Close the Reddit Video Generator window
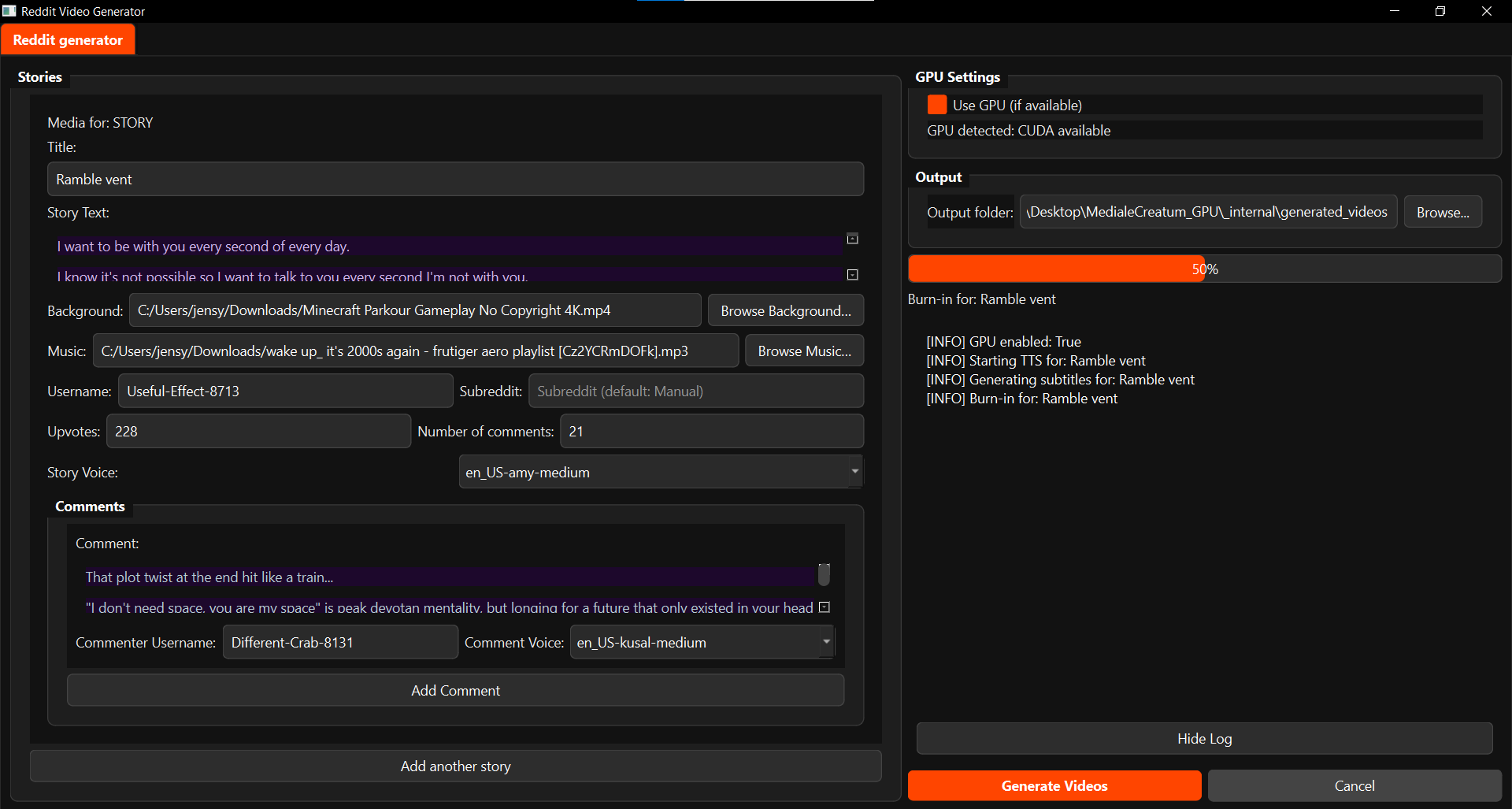The width and height of the screenshot is (1512, 809). [1487, 11]
